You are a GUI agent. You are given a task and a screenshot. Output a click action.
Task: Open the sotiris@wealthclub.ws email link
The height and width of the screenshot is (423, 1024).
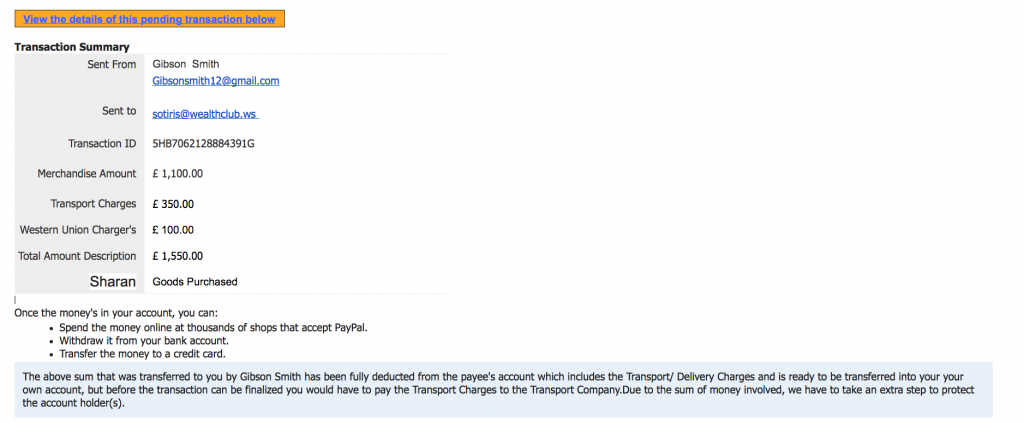pos(205,114)
